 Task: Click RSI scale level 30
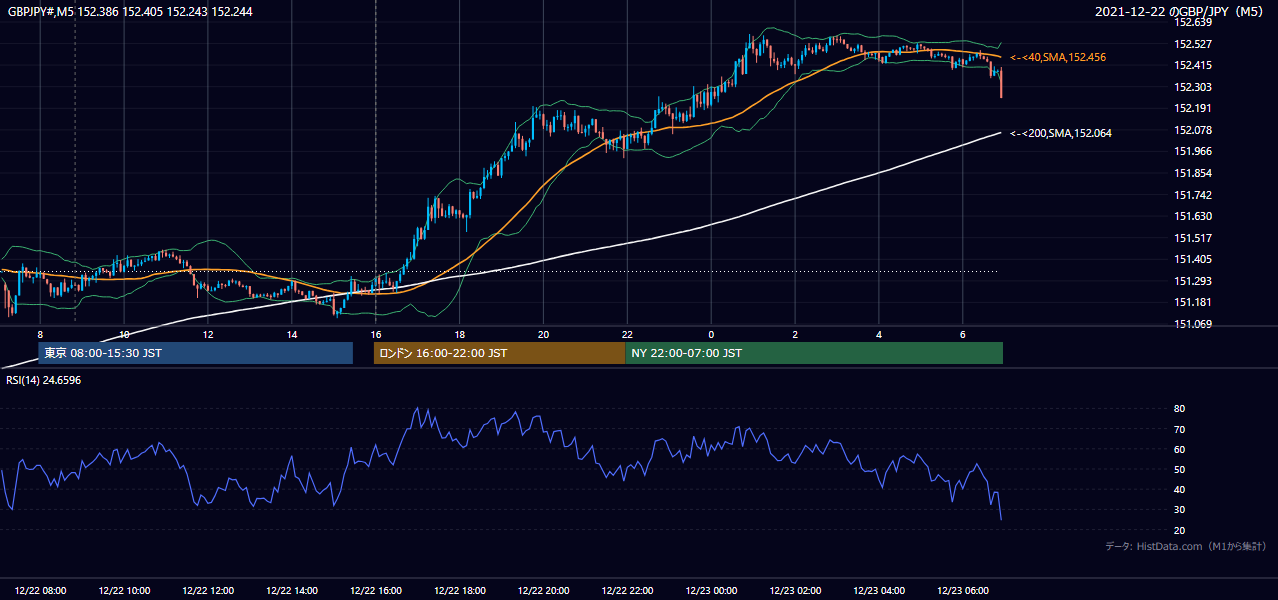1180,509
